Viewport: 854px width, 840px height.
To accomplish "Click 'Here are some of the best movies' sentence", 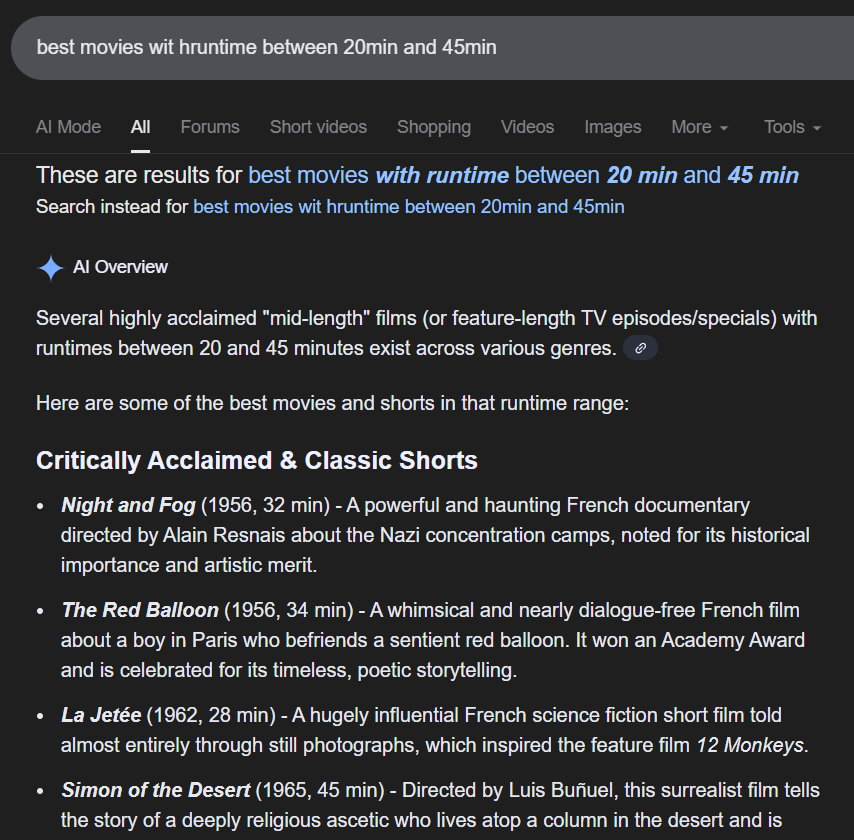I will click(332, 403).
